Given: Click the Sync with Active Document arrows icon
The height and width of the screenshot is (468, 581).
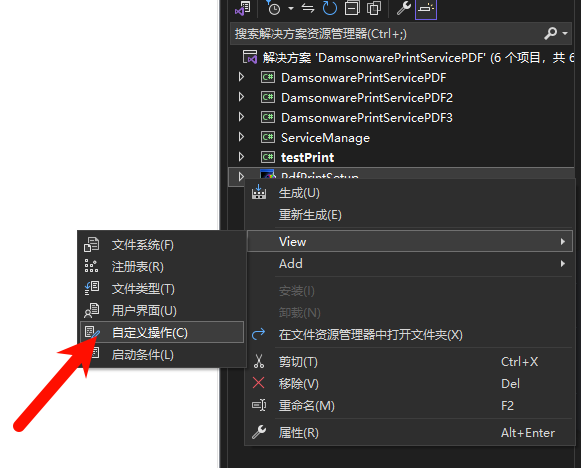Looking at the screenshot, I should pyautogui.click(x=308, y=8).
